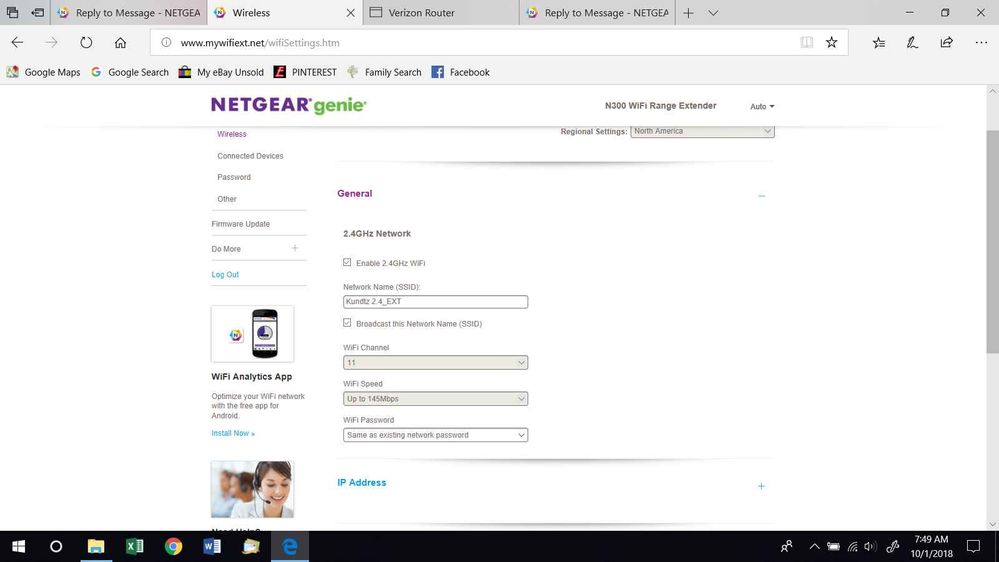
Task: Click the Install Now link
Action: coord(233,433)
